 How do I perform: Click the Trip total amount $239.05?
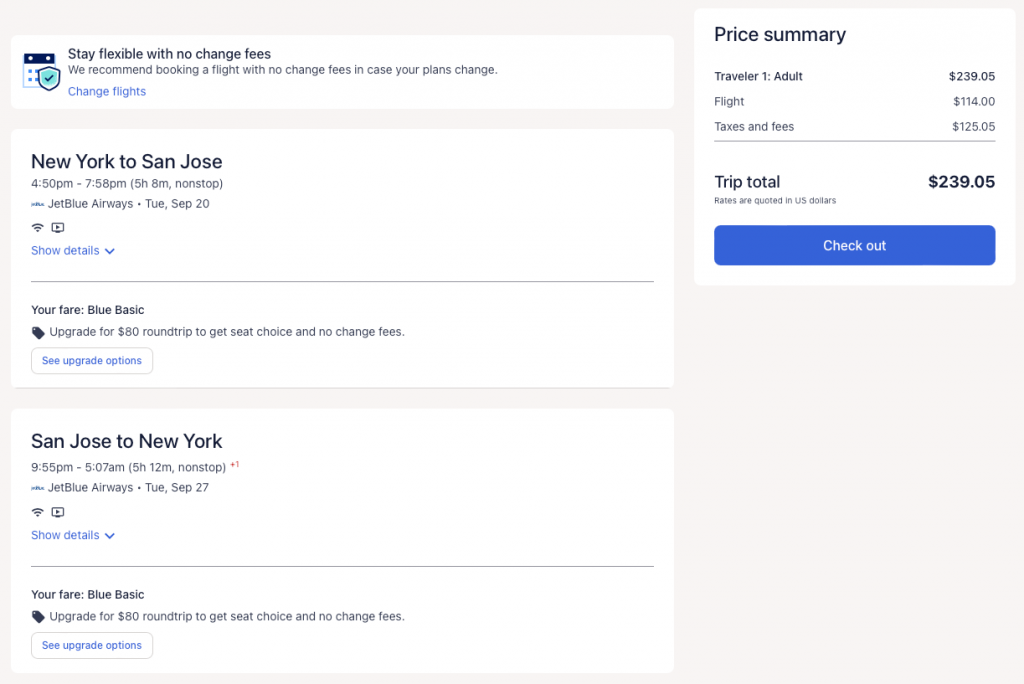(x=961, y=182)
